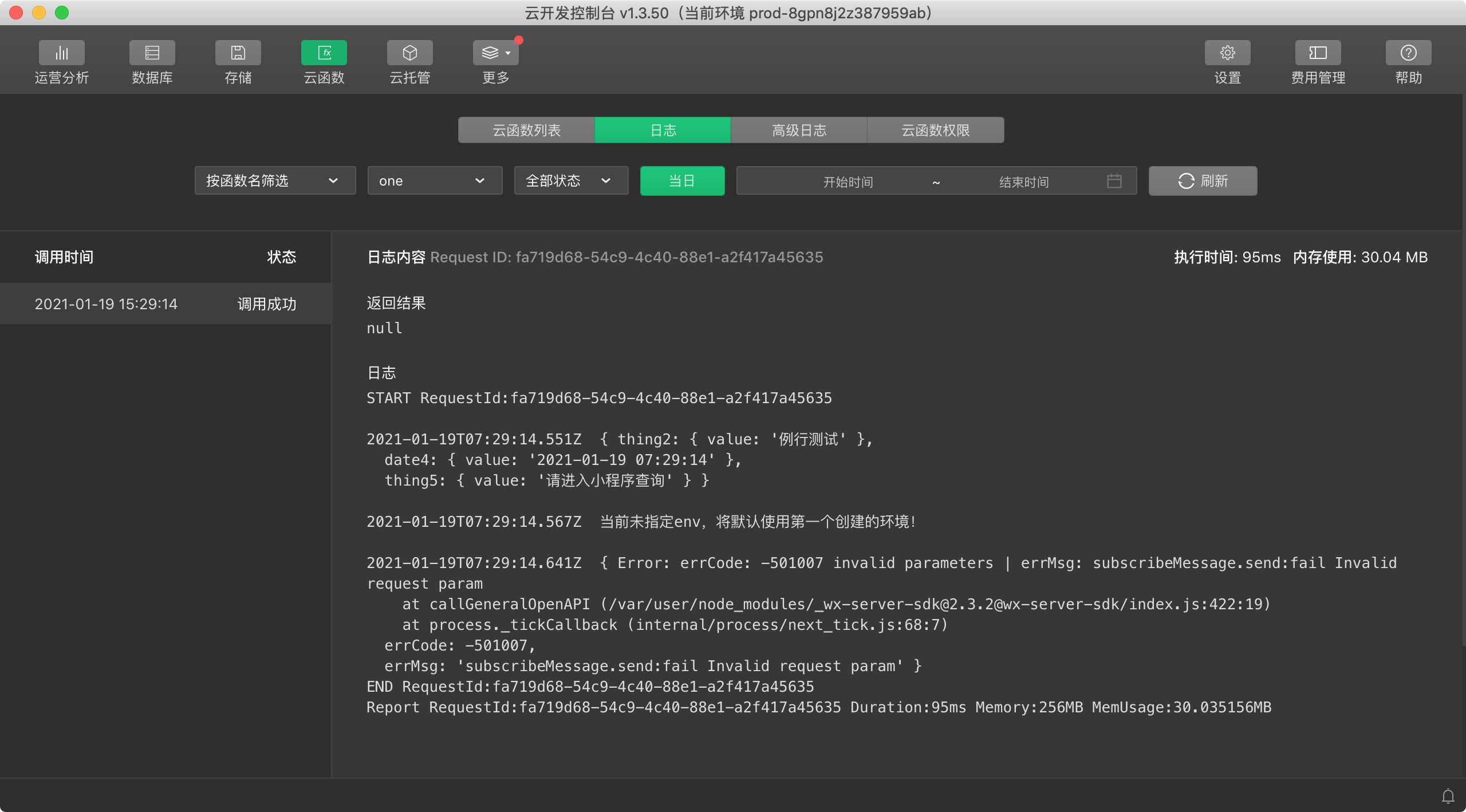Screen dimensions: 1466x812
Task: Click the 开始时间 start time field
Action: pos(848,182)
